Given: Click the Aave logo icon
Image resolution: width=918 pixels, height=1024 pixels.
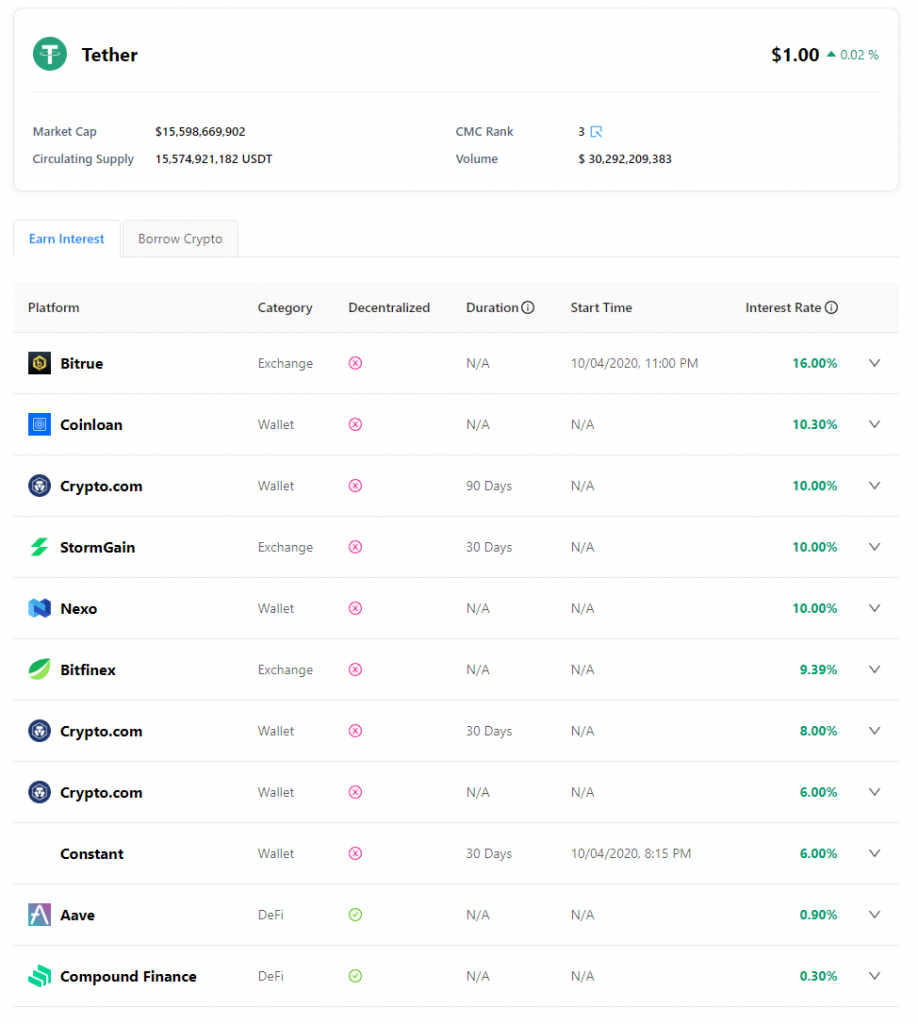Looking at the screenshot, I should (x=39, y=915).
